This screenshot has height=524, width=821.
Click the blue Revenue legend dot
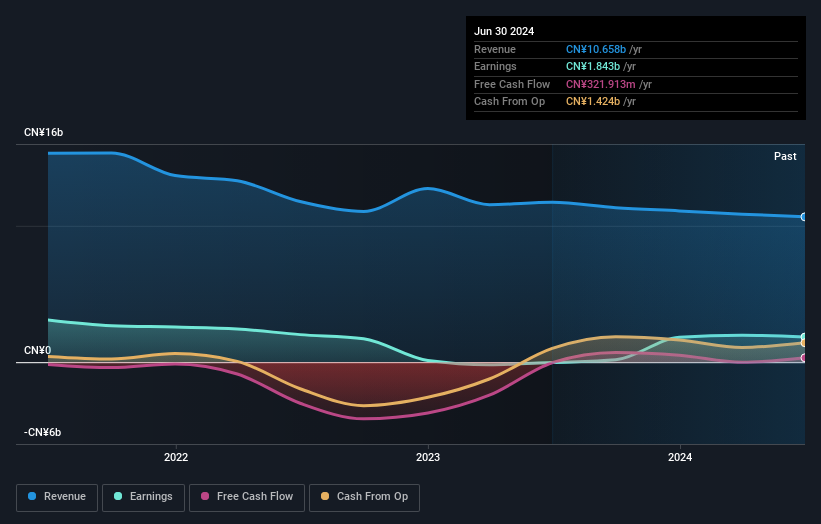tap(32, 496)
